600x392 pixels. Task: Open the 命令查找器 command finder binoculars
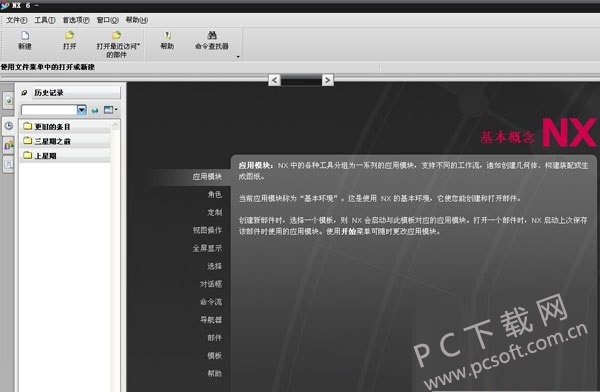tap(212, 36)
